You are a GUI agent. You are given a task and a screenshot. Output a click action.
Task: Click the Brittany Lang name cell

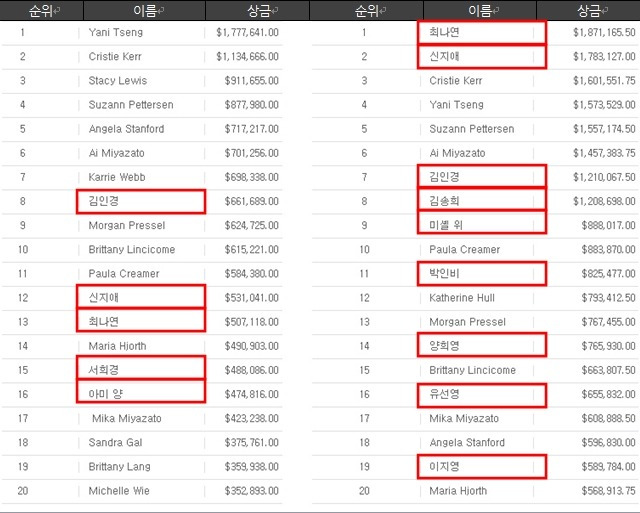pos(120,466)
